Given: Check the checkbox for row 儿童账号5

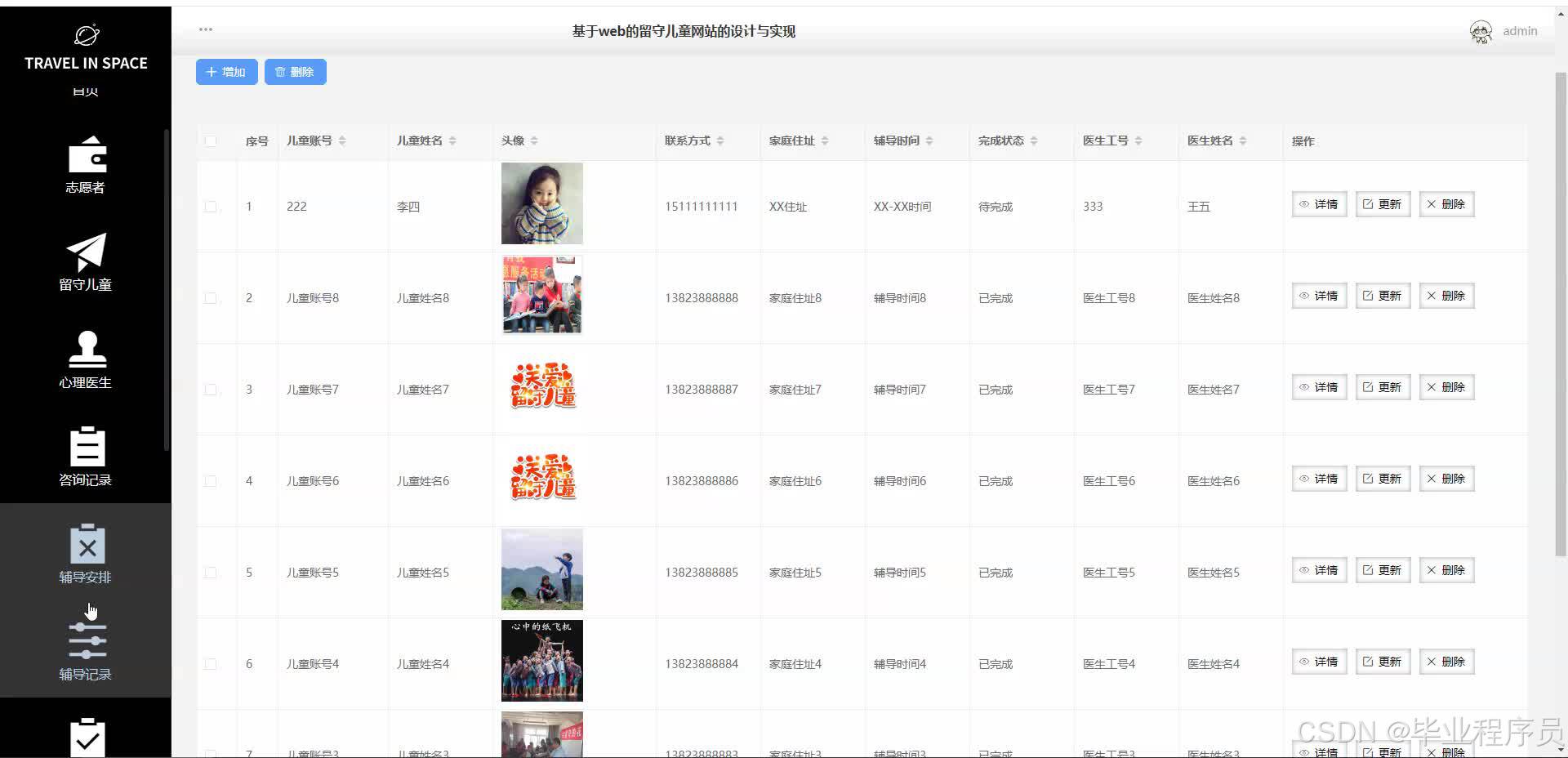Looking at the screenshot, I should pyautogui.click(x=211, y=573).
